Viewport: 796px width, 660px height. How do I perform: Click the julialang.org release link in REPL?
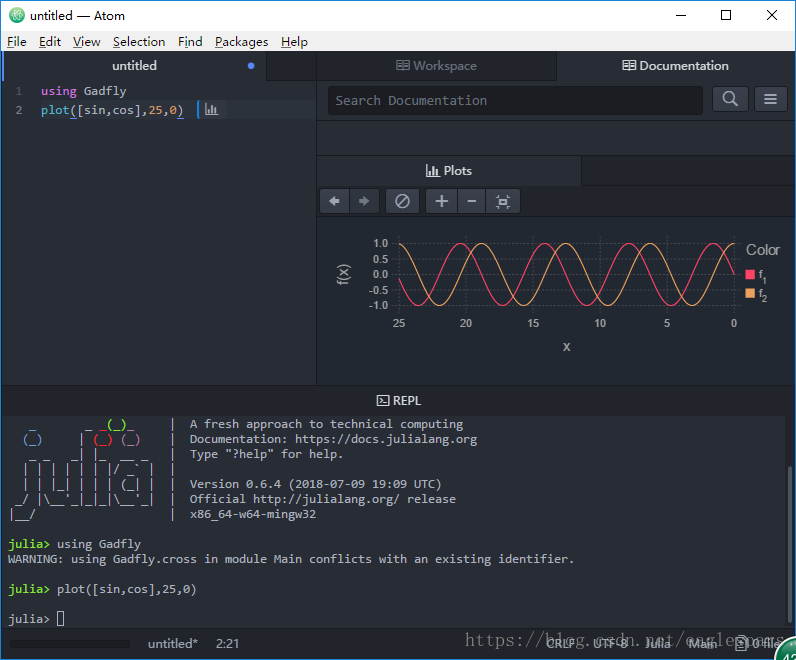326,499
